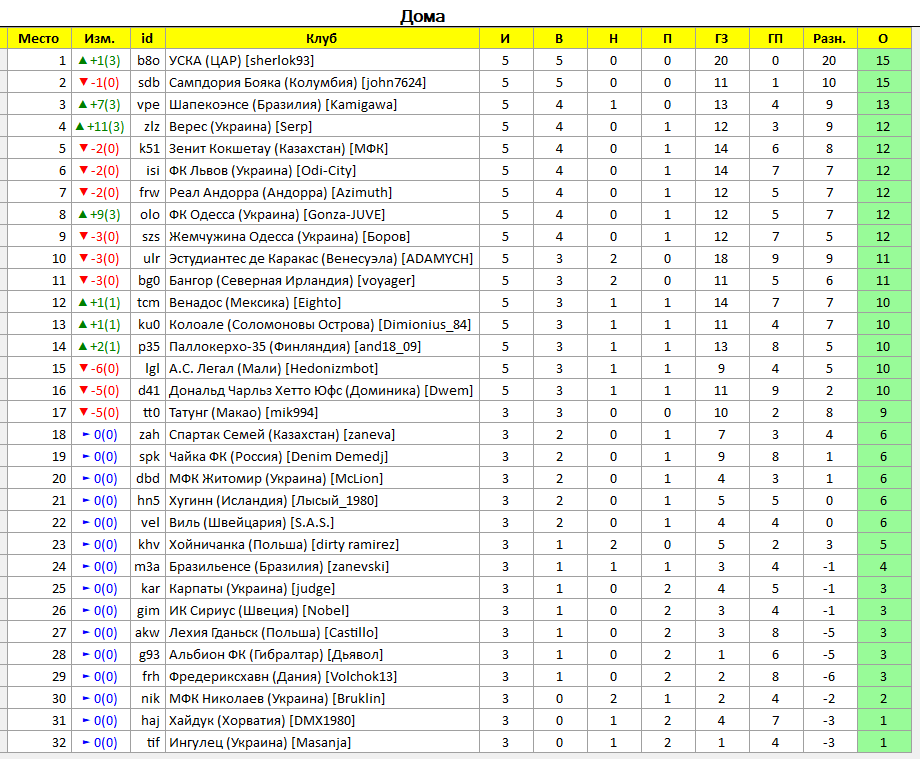Click the 'В' wins column header
Image resolution: width=920 pixels, height=759 pixels.
(559, 39)
